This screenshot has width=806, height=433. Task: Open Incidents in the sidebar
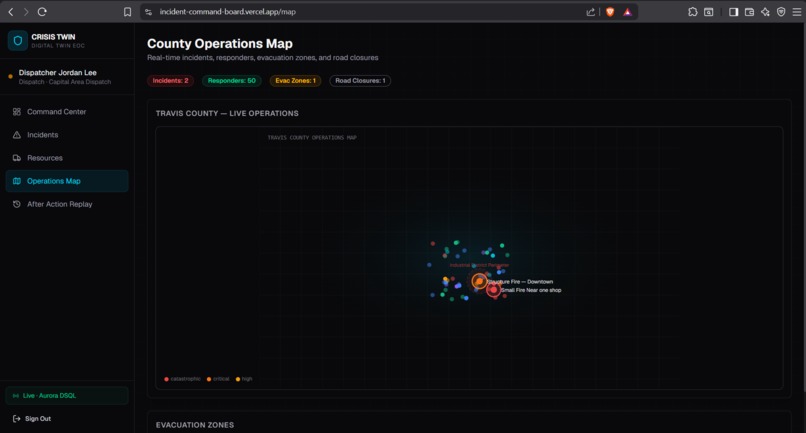click(x=67, y=135)
